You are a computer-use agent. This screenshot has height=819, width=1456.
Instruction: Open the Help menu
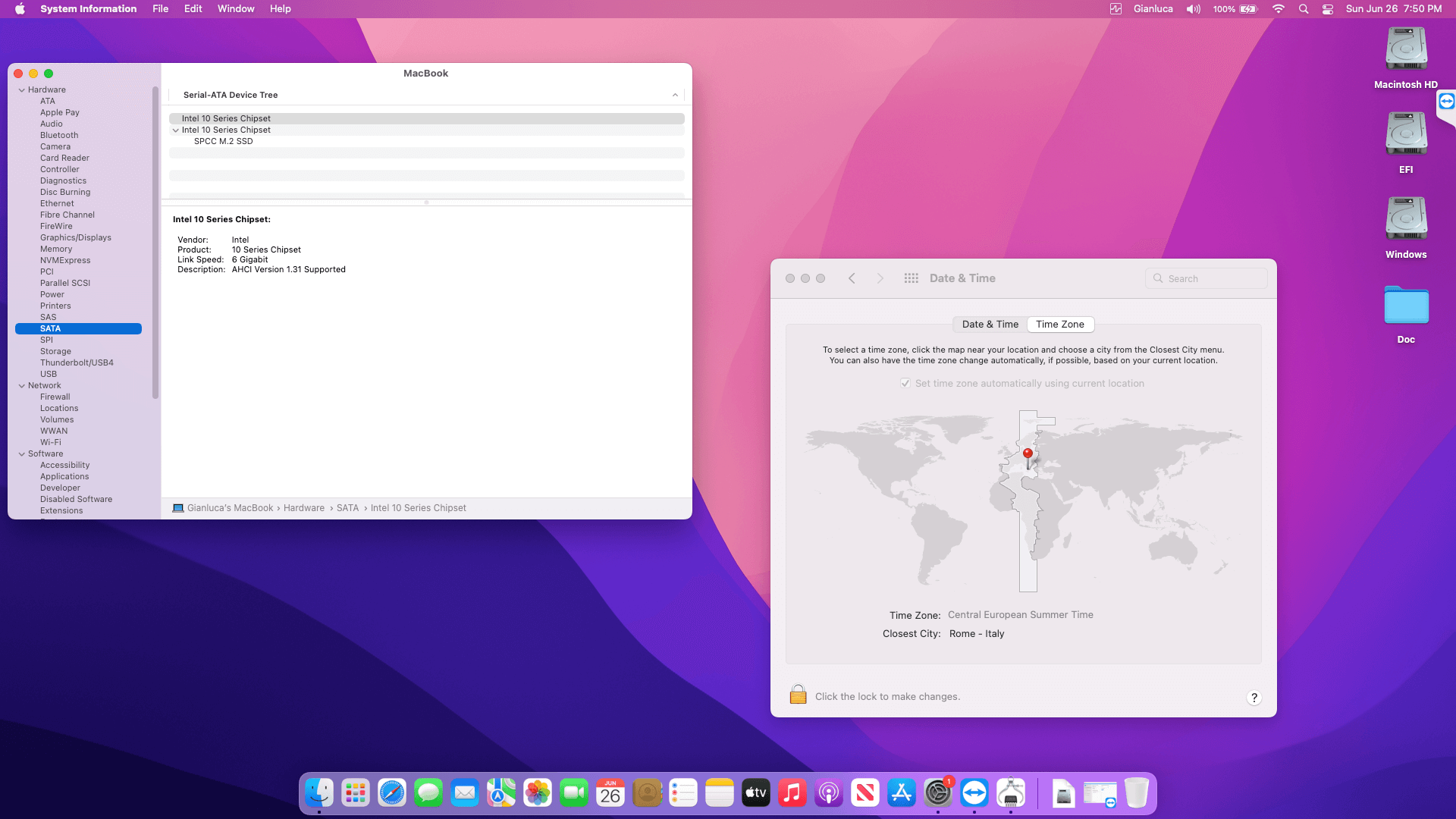pos(281,9)
